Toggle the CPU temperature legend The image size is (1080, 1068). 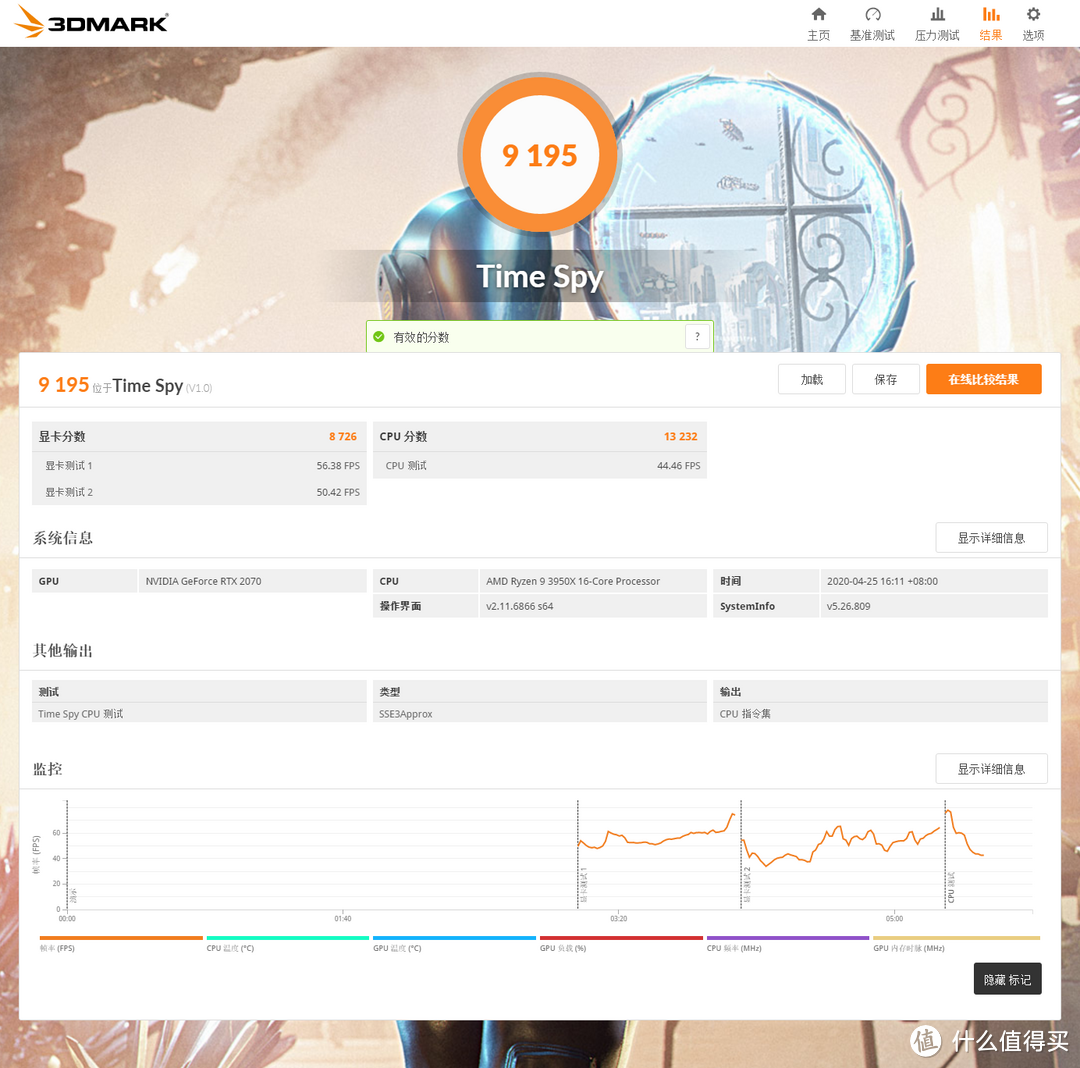tap(288, 943)
